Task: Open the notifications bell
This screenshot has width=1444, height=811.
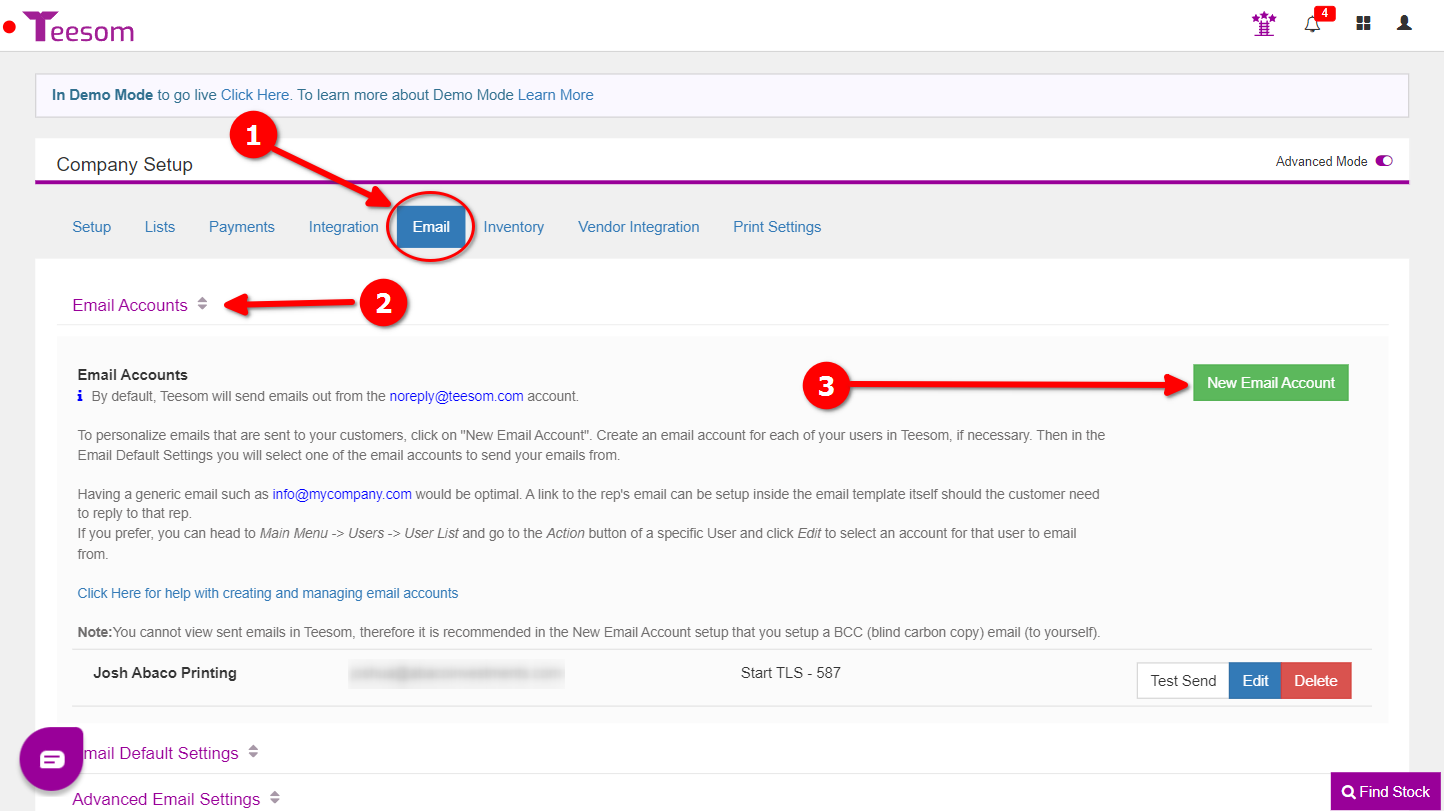Action: click(1313, 24)
